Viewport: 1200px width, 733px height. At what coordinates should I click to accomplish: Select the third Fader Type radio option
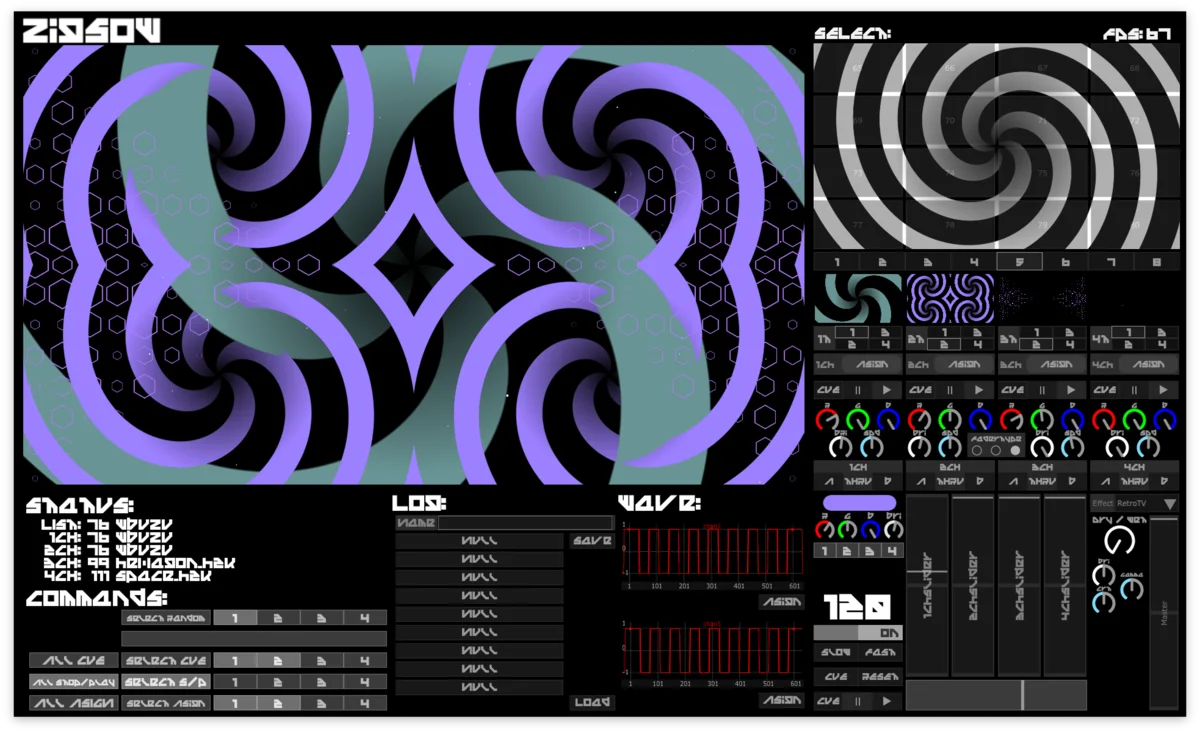point(1016,451)
